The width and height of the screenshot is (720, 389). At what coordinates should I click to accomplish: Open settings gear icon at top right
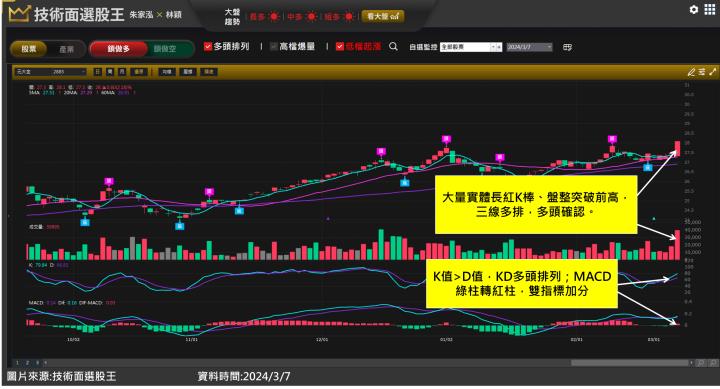coord(693,10)
